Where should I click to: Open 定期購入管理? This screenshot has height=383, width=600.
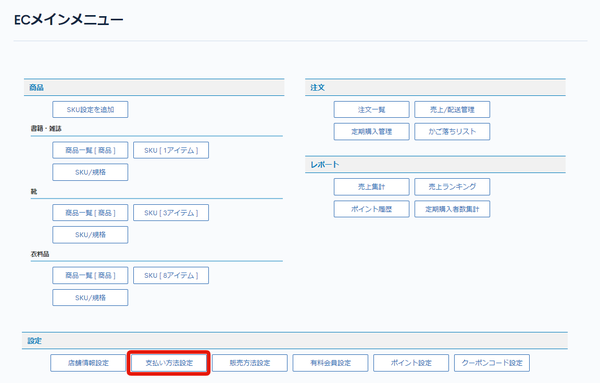(x=372, y=132)
